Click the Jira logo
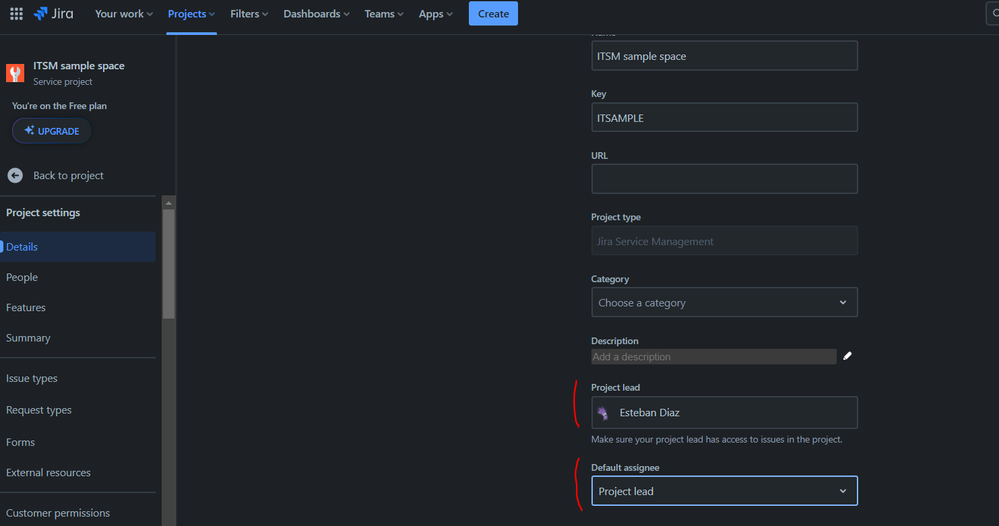Screen dimensions: 999x526 coord(54,13)
